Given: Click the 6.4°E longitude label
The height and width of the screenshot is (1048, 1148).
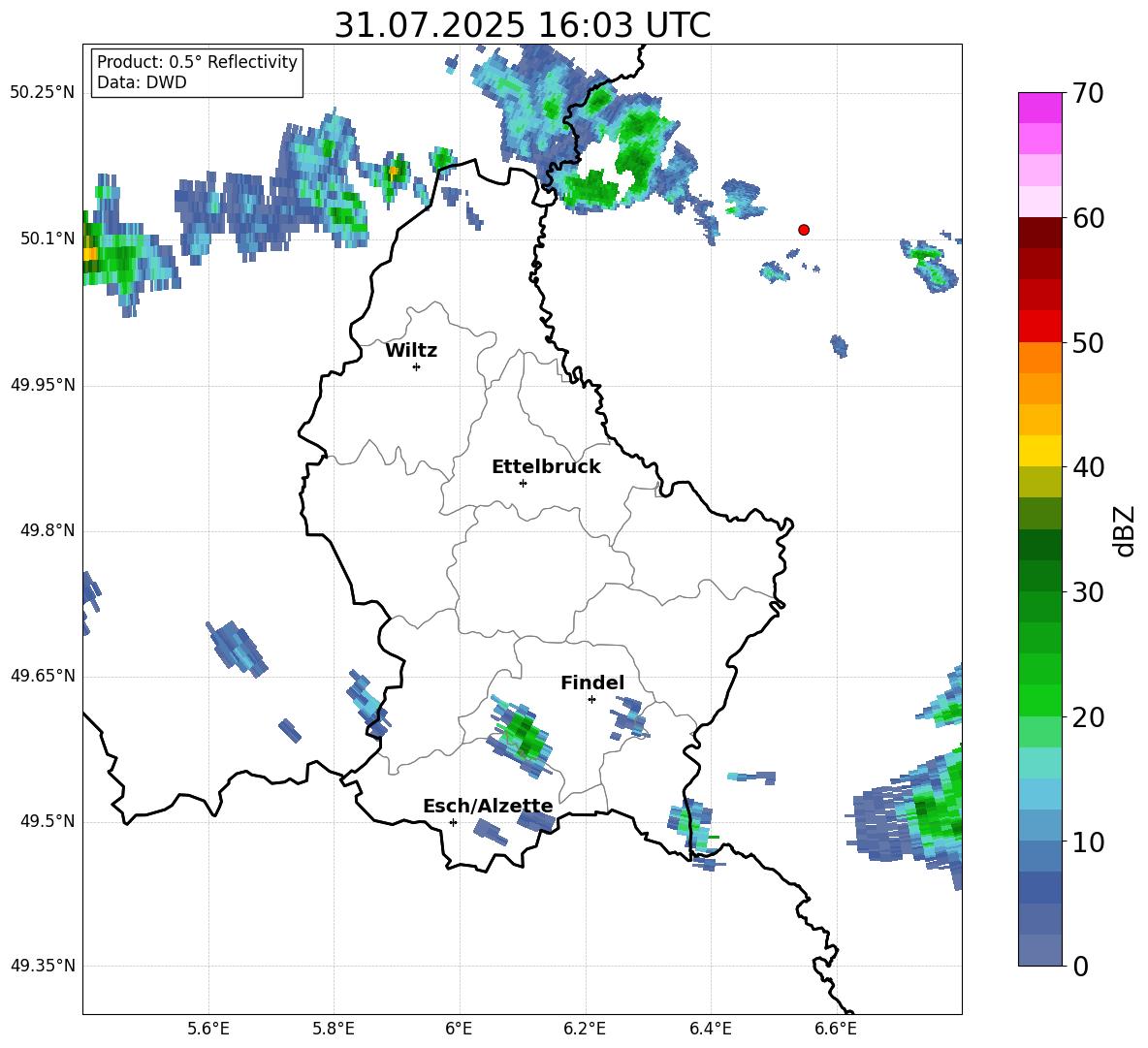Looking at the screenshot, I should tap(710, 1029).
